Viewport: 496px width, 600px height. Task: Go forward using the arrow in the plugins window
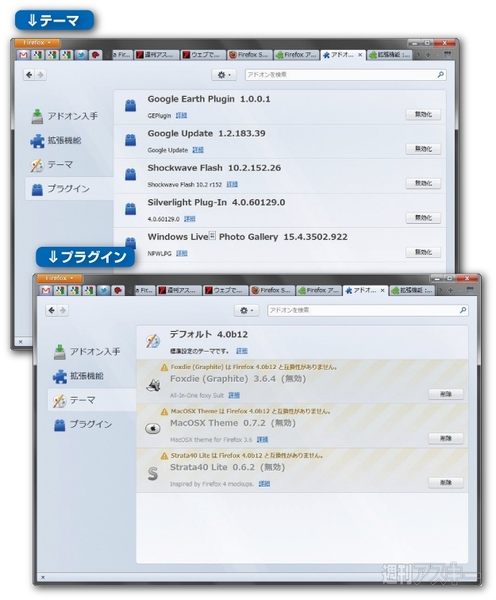40,75
